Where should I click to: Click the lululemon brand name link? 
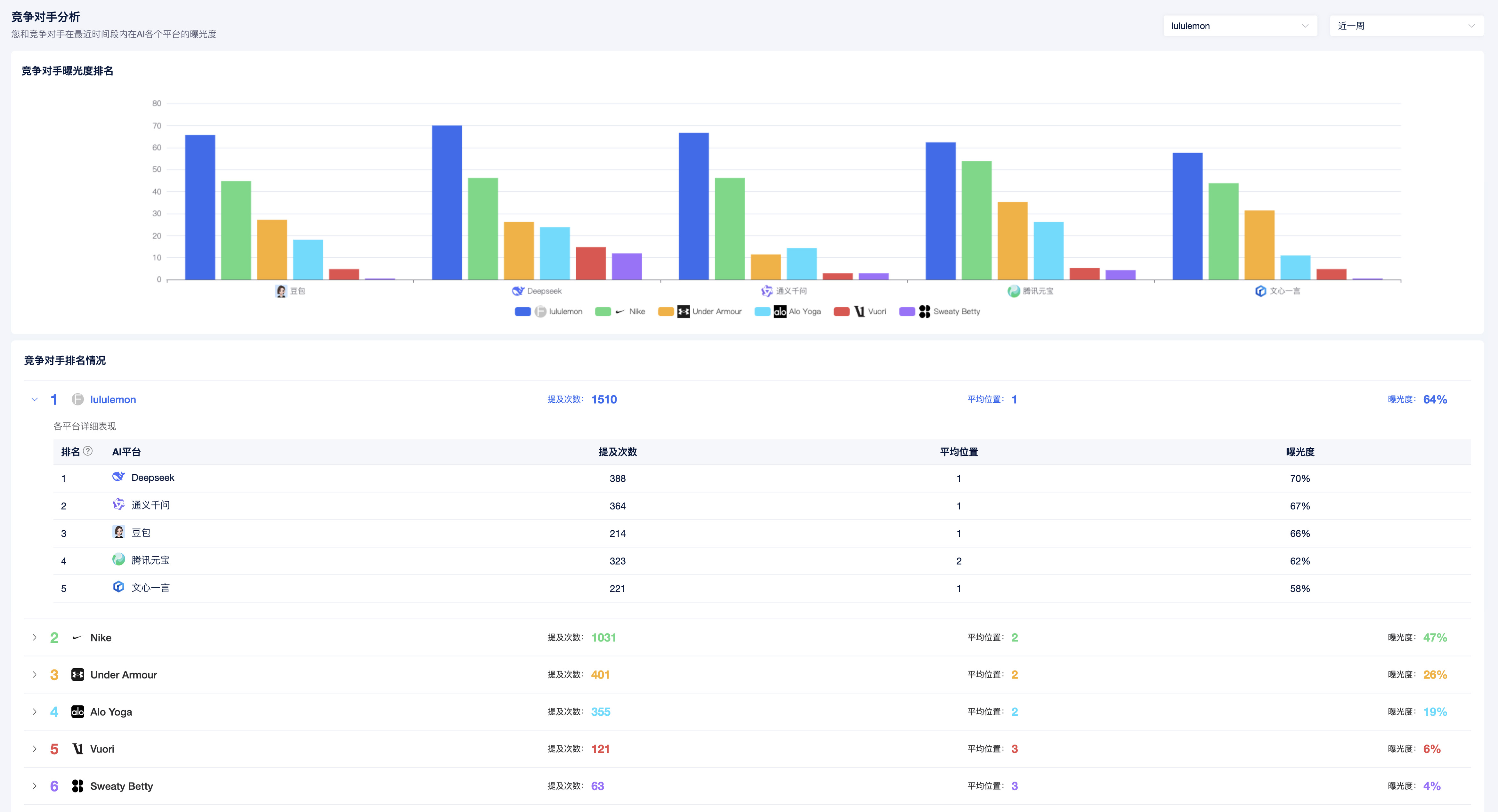[113, 399]
